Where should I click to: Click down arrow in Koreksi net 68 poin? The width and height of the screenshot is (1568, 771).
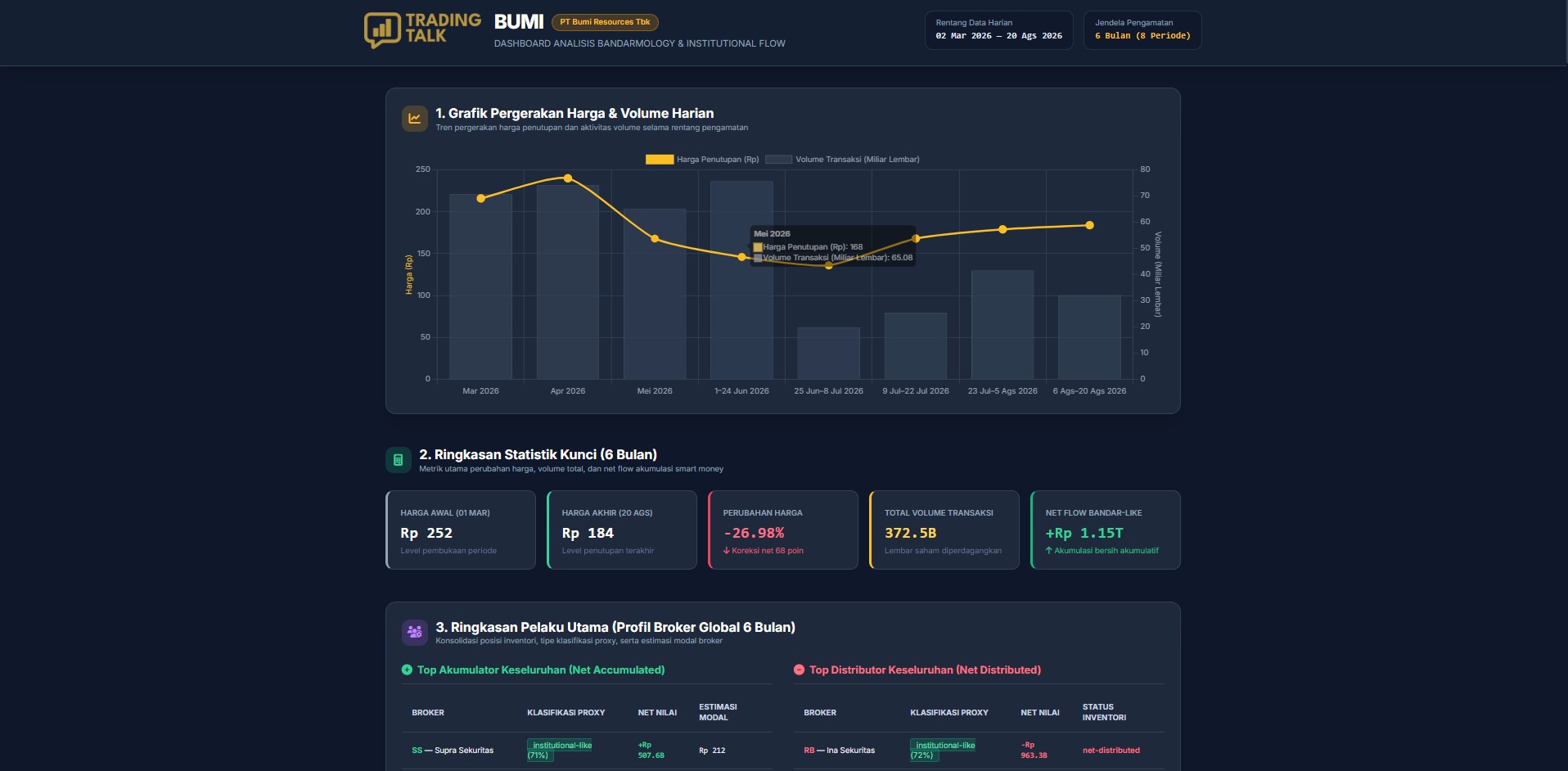point(726,550)
